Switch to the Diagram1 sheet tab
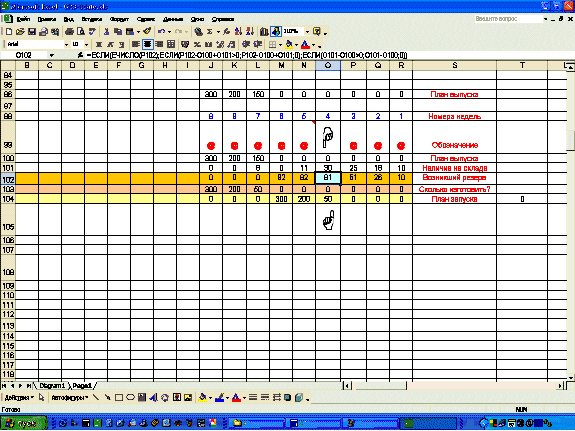Screen dimensions: 575x431 52,386
